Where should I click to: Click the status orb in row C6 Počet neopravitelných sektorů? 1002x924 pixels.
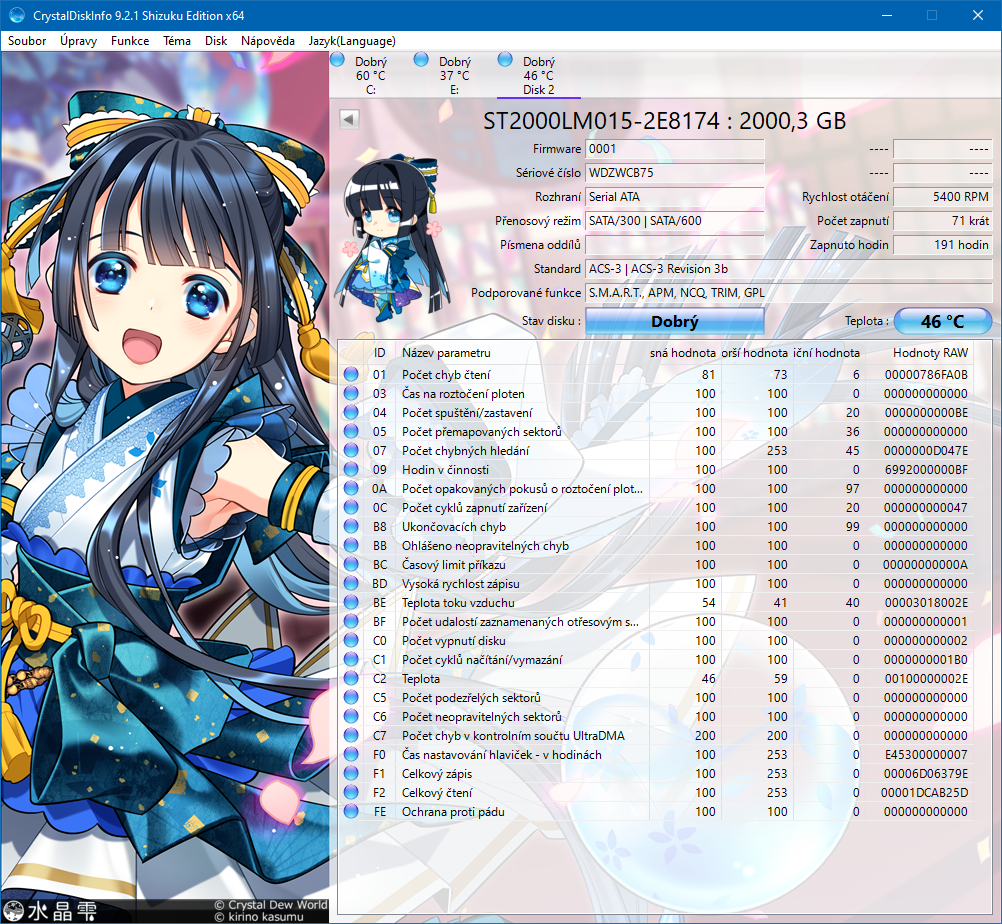point(351,716)
